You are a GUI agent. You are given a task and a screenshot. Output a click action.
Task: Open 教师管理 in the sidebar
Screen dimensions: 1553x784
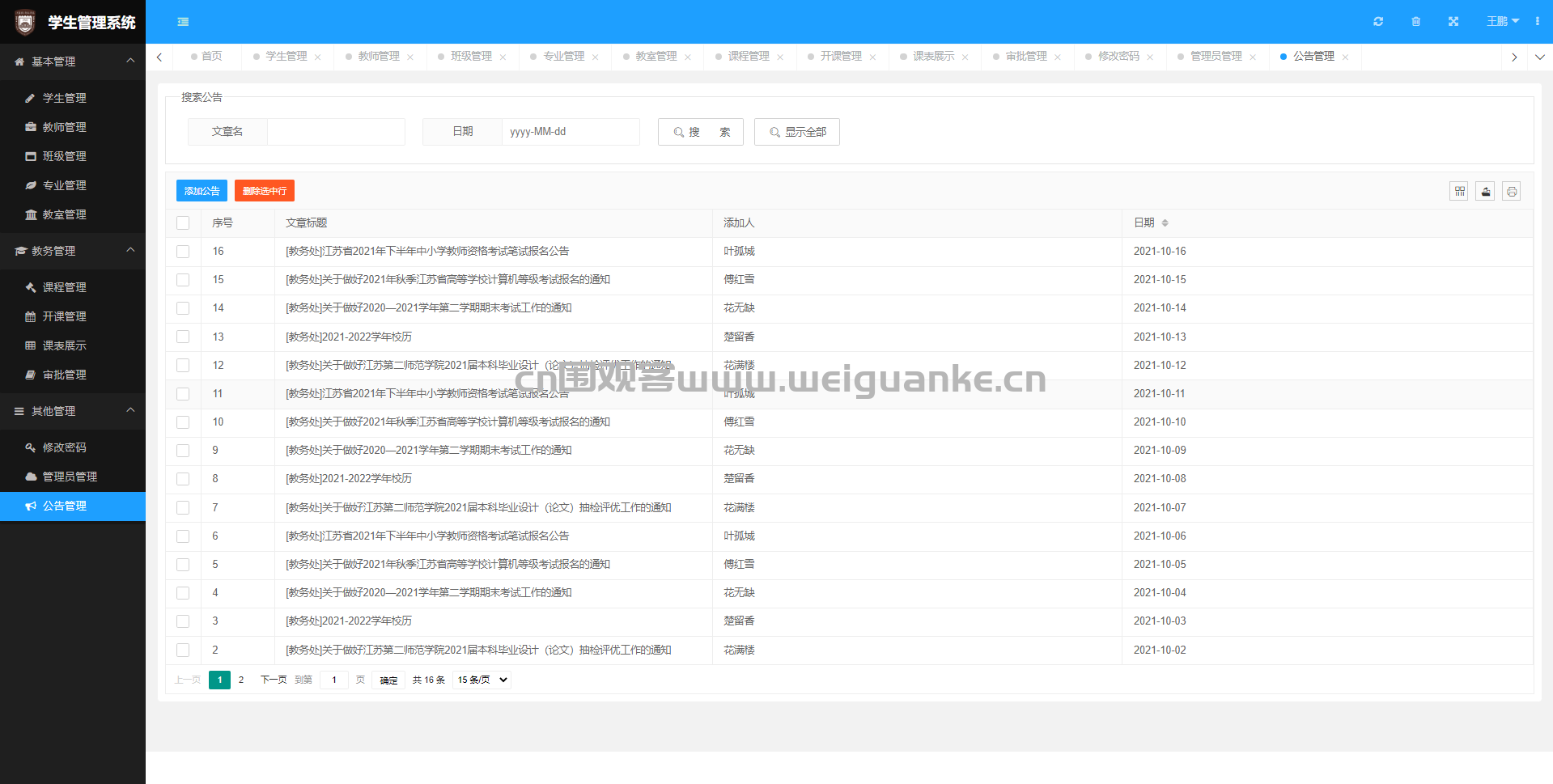coord(73,127)
